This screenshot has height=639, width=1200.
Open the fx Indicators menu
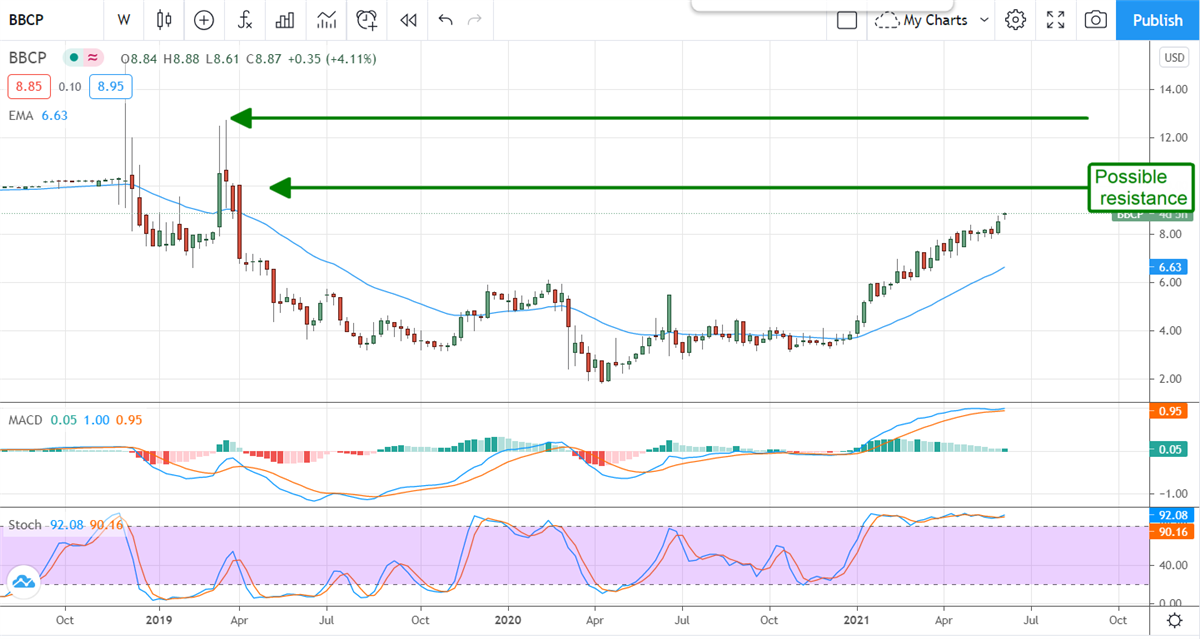coord(244,19)
